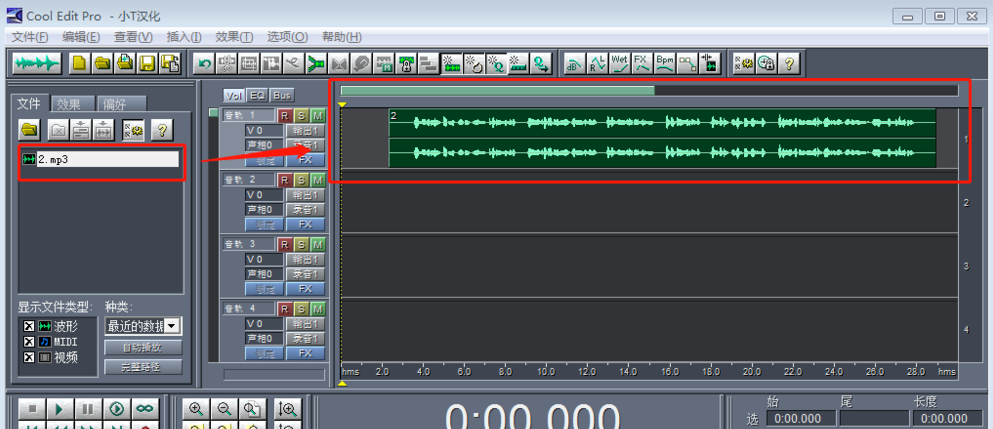Viewport: 993px width, 429px height.
Task: Toggle the Bpm tempo envelope icon
Action: pyautogui.click(x=664, y=63)
